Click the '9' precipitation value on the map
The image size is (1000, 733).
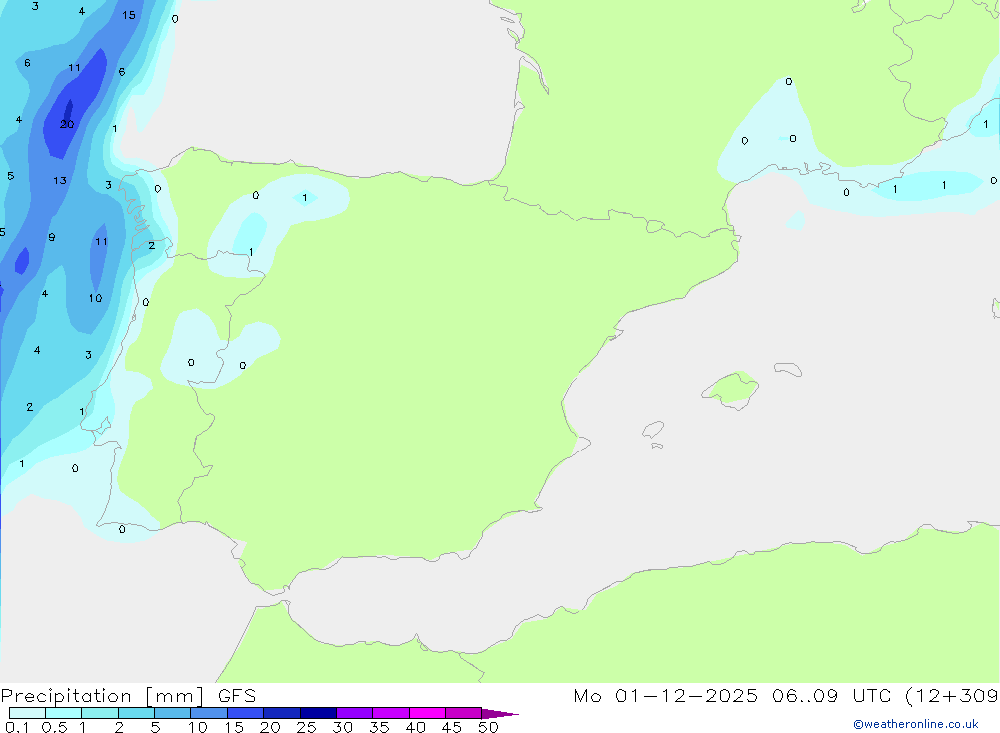pos(52,237)
